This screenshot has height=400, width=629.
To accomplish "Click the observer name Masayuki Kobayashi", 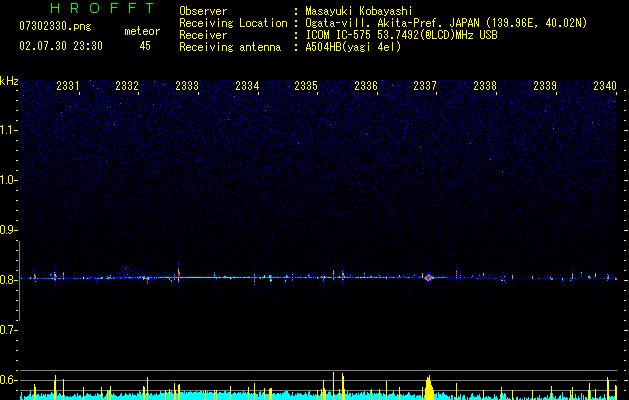I will click(x=359, y=11).
